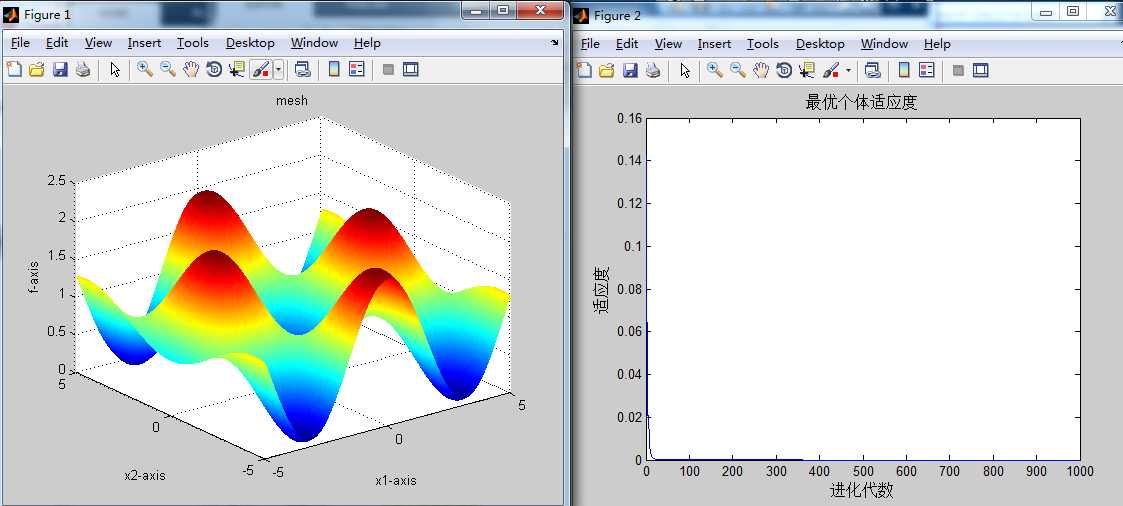Click New Figure icon in Figure 1 toolbar
1123x506 pixels.
14,69
